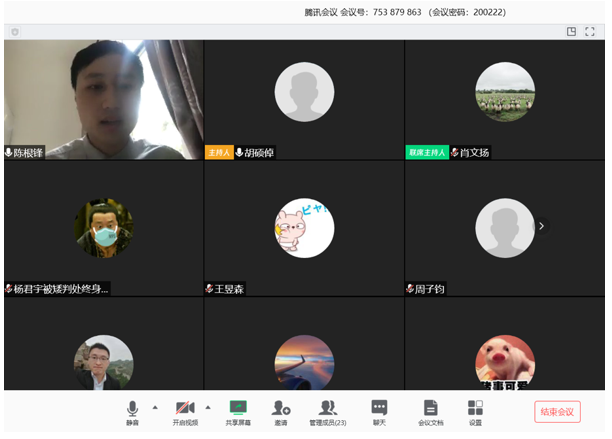Switch the video layout view

(571, 32)
